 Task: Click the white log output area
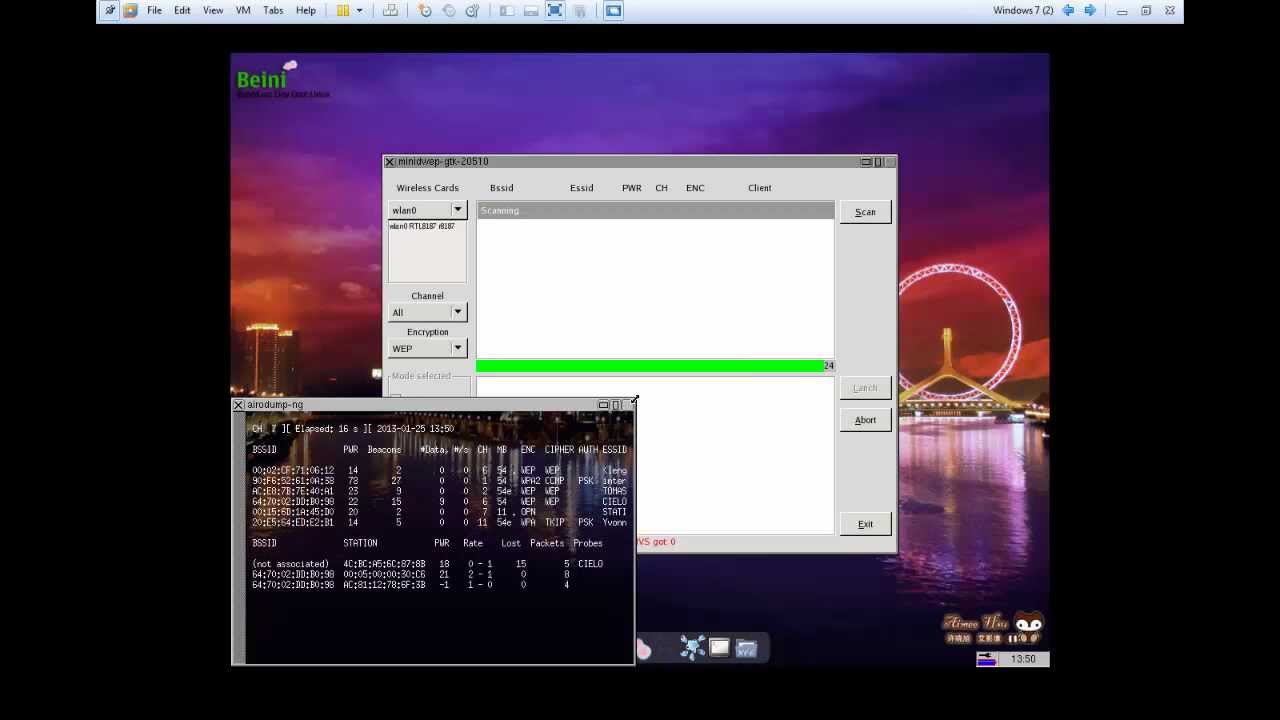[x=655, y=455]
